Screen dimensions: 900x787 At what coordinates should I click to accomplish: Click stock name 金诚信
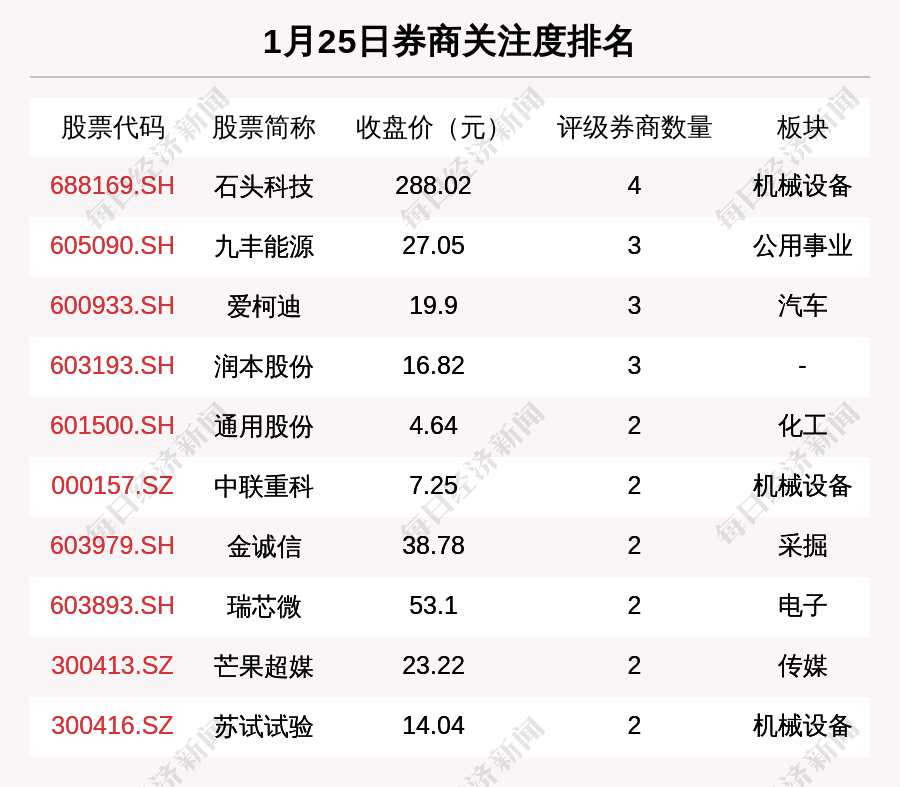pos(263,546)
